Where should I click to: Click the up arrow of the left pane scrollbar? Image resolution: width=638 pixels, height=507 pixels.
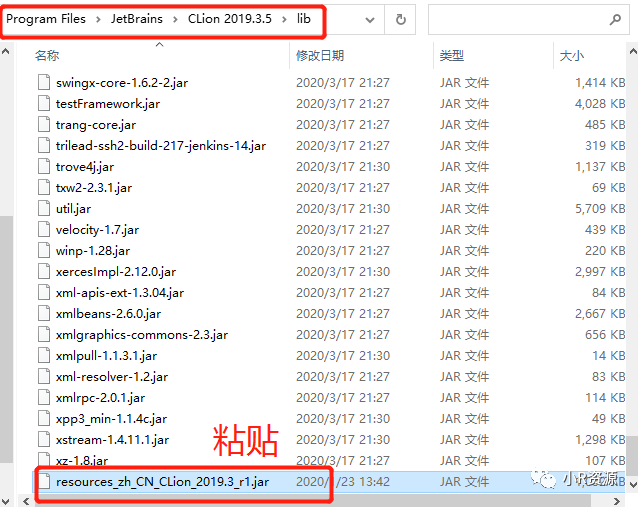pyautogui.click(x=6, y=51)
